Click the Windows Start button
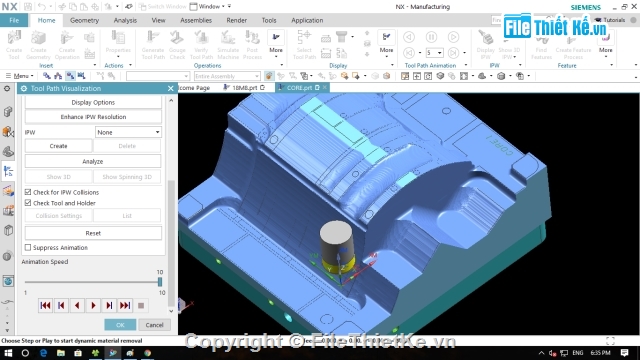Image resolution: width=640 pixels, height=360 pixels. (8, 353)
